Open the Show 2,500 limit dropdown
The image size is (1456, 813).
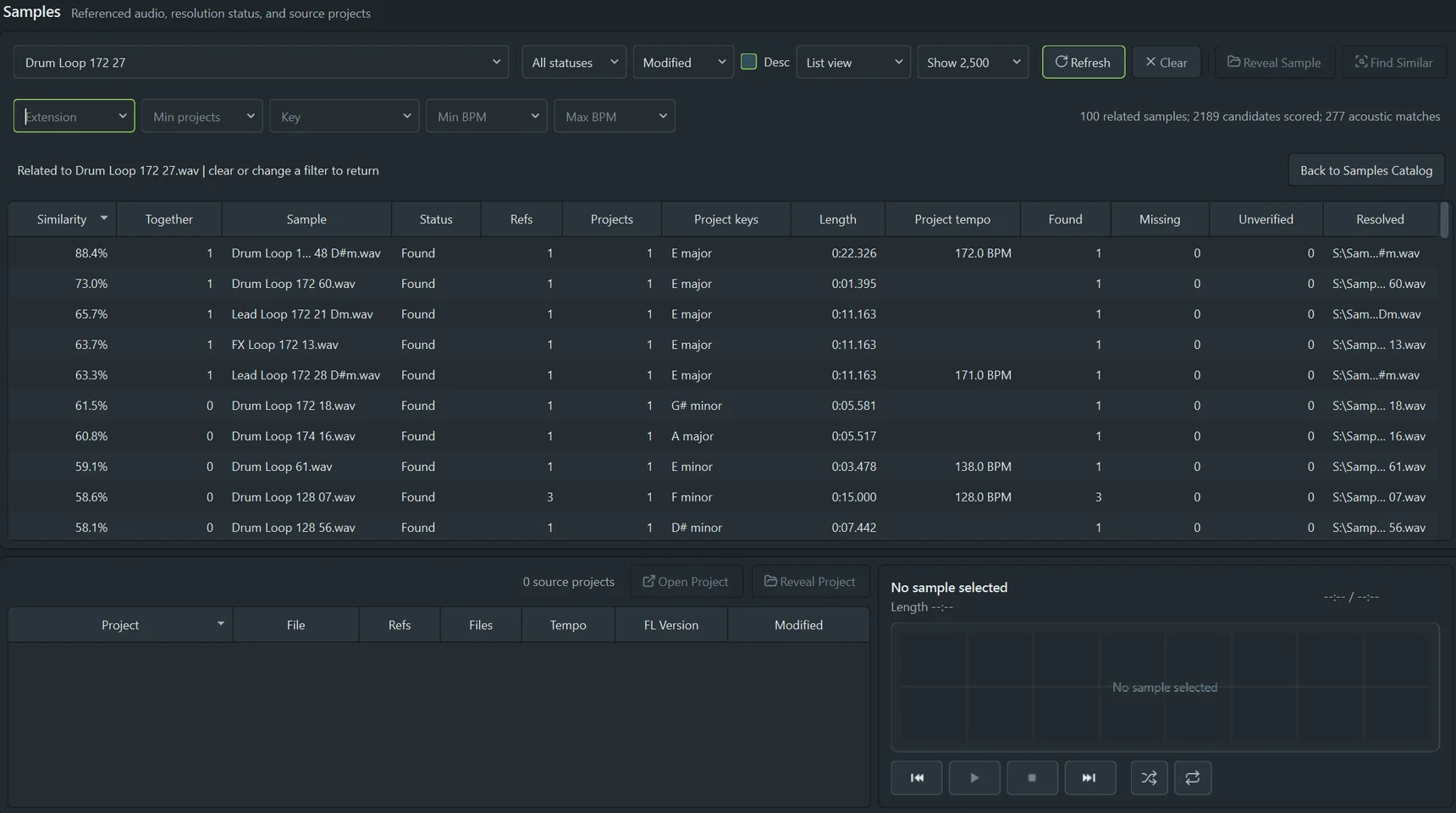973,62
